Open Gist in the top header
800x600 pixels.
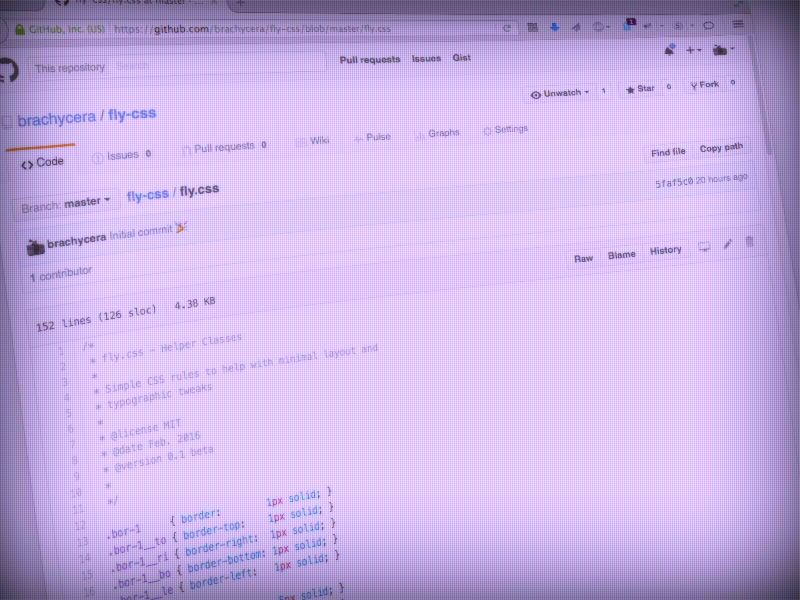462,58
